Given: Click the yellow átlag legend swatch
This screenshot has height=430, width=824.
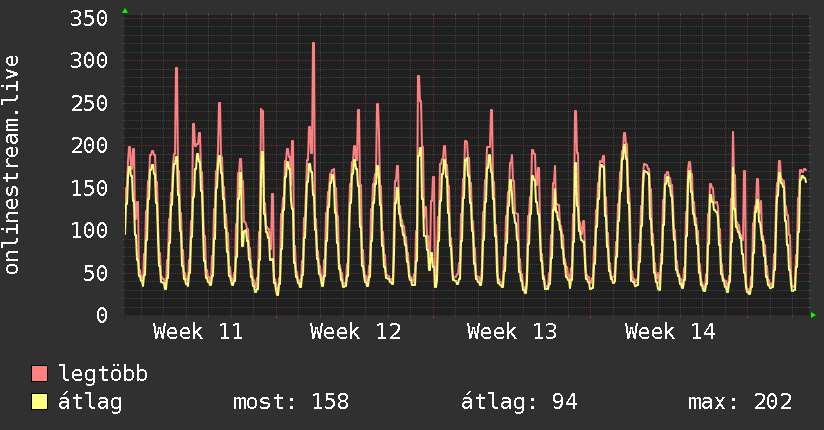Looking at the screenshot, I should (x=39, y=402).
